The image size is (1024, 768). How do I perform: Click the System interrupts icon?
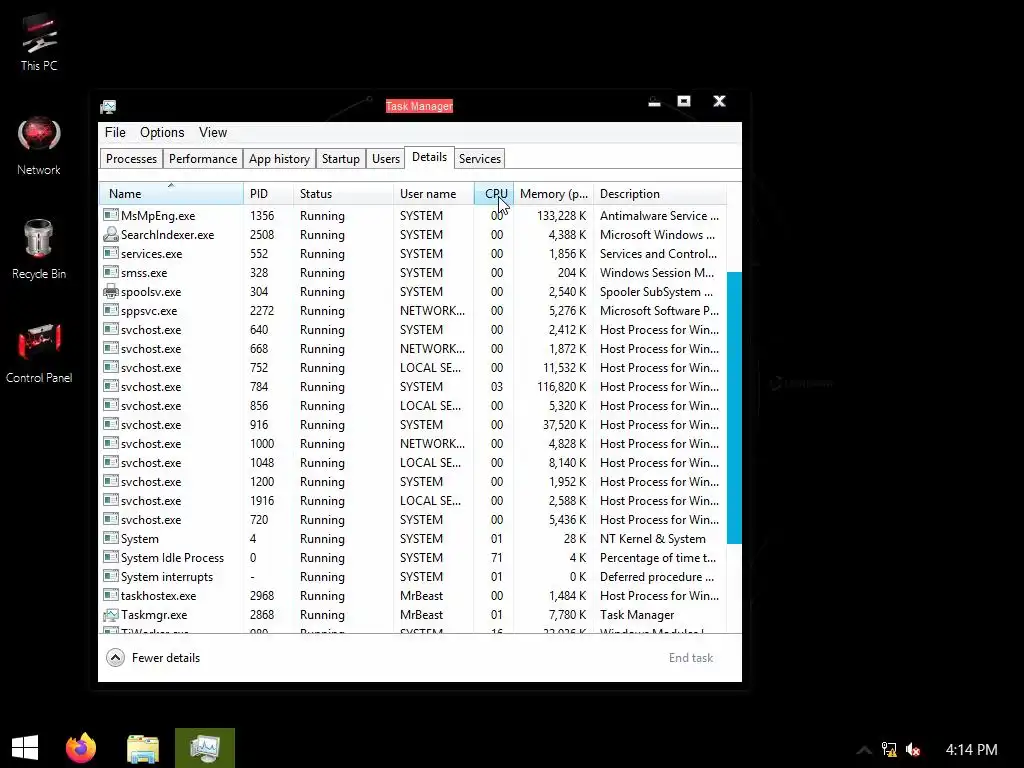click(111, 576)
